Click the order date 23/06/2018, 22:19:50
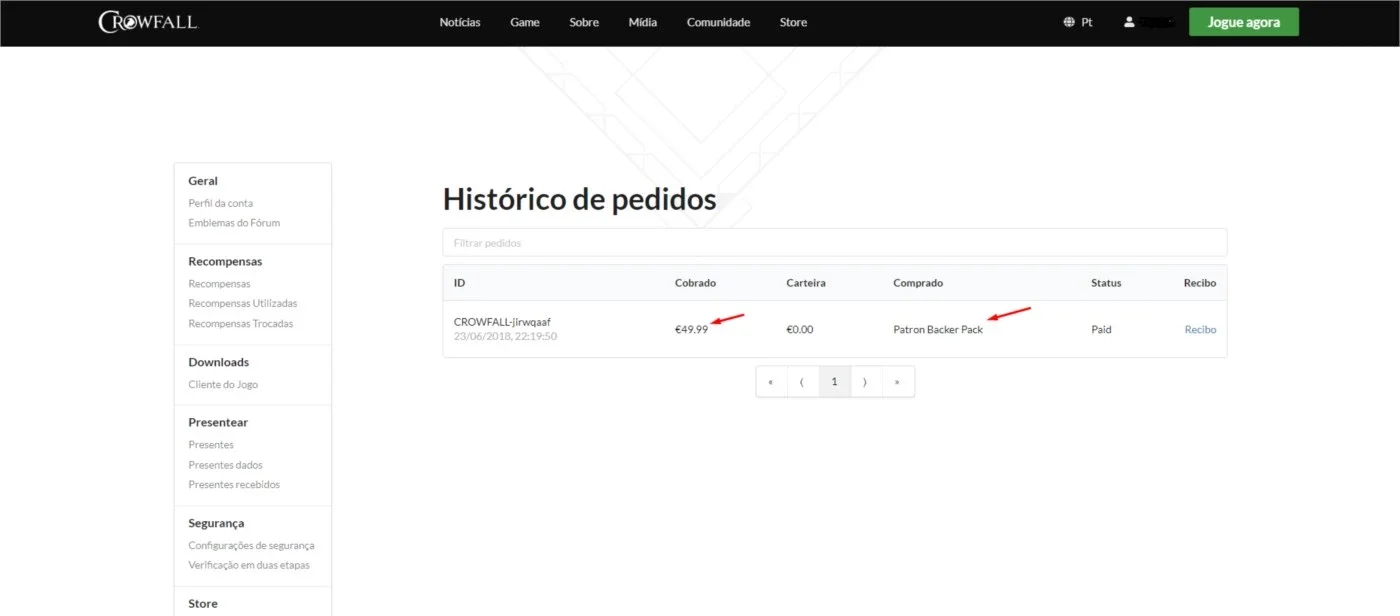 [505, 337]
